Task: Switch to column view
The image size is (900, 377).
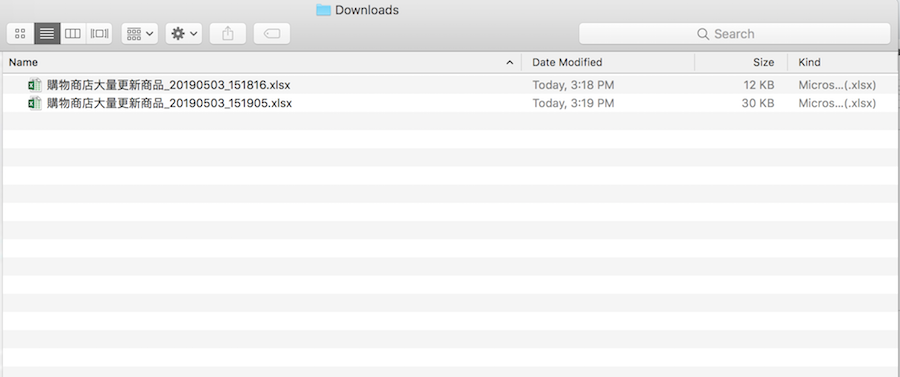Action: pyautogui.click(x=73, y=34)
